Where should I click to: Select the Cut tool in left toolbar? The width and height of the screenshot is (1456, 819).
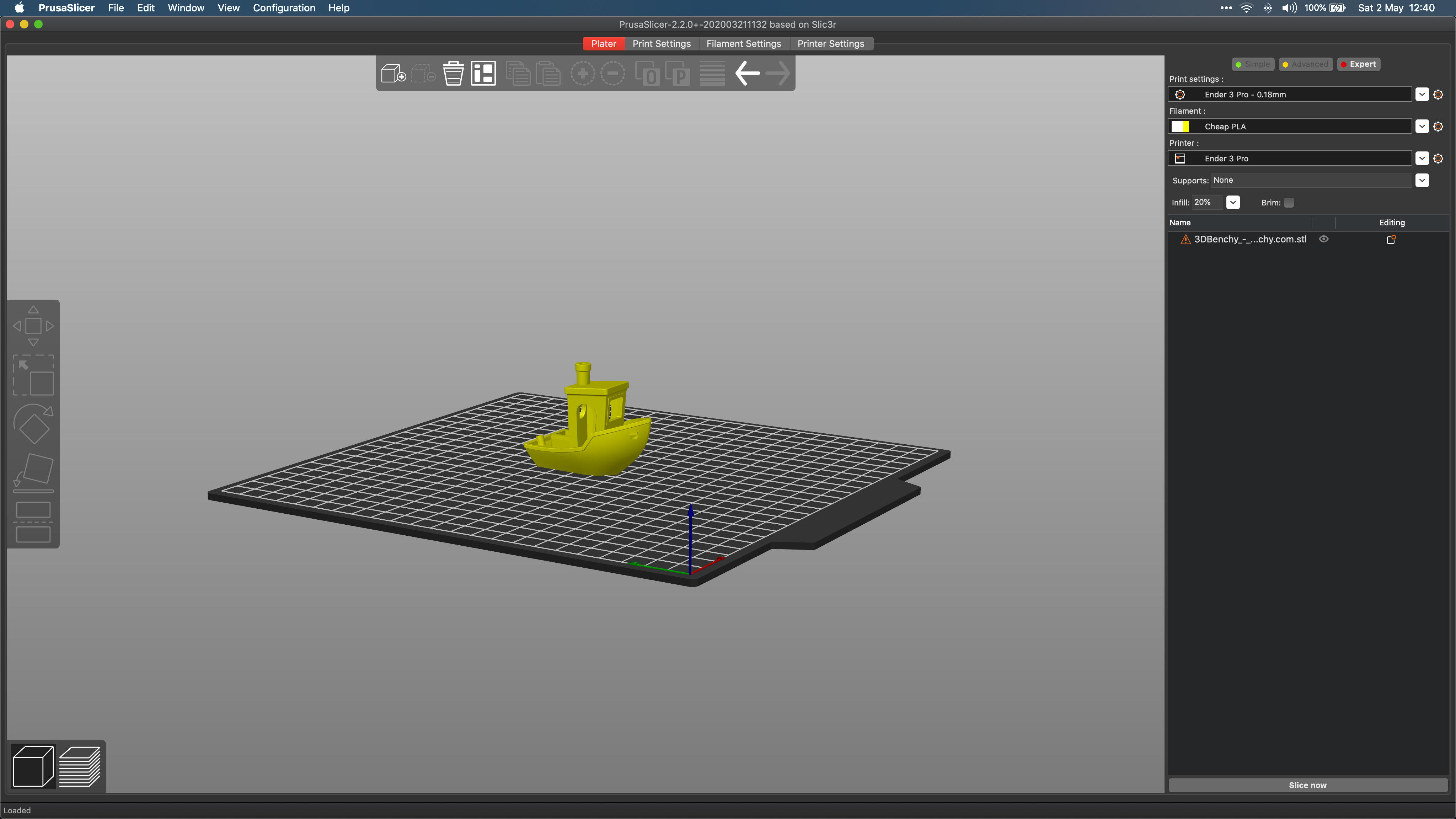(x=33, y=522)
